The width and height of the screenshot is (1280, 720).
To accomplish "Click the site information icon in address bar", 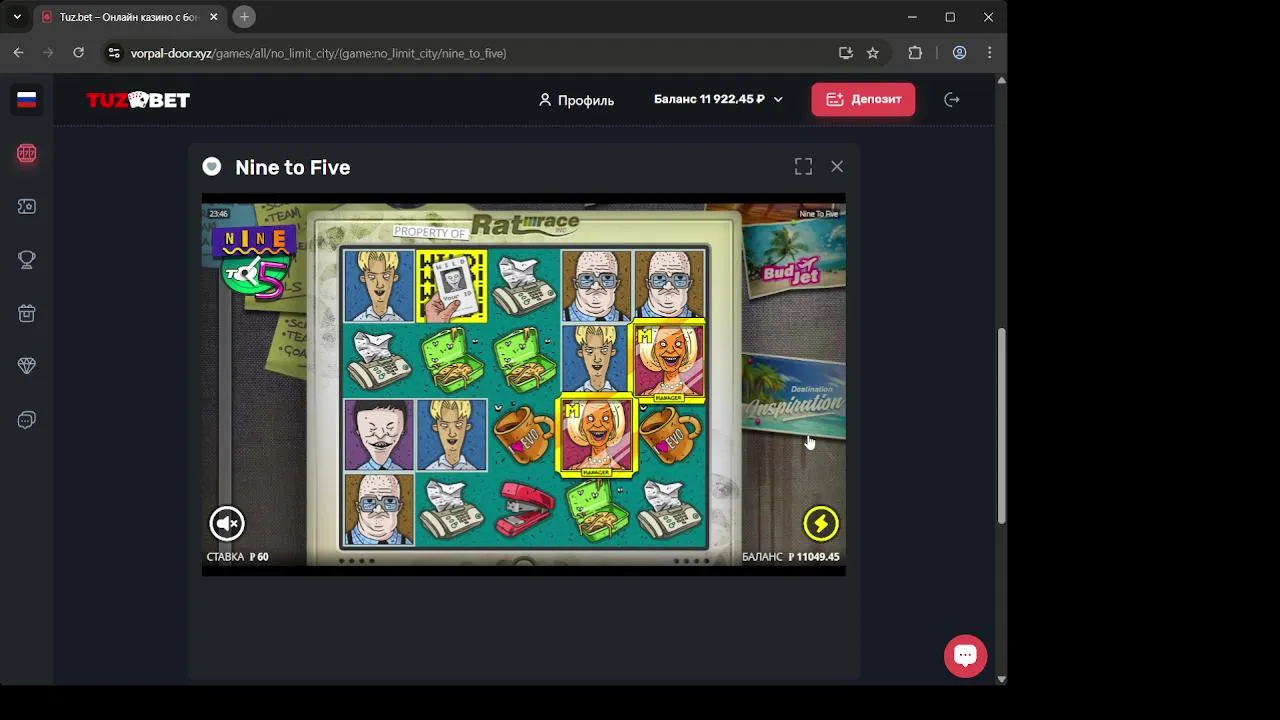I will (113, 53).
